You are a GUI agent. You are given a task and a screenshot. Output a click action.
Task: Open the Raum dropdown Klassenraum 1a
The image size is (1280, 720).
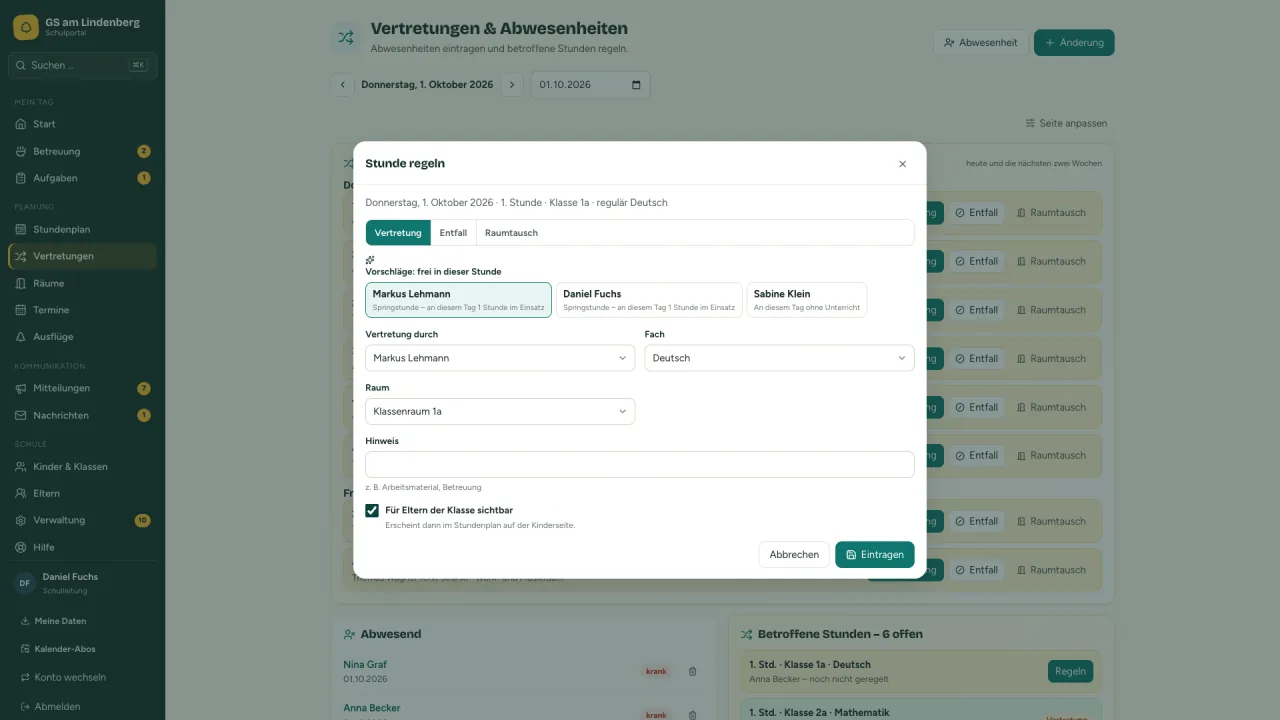[x=500, y=411]
